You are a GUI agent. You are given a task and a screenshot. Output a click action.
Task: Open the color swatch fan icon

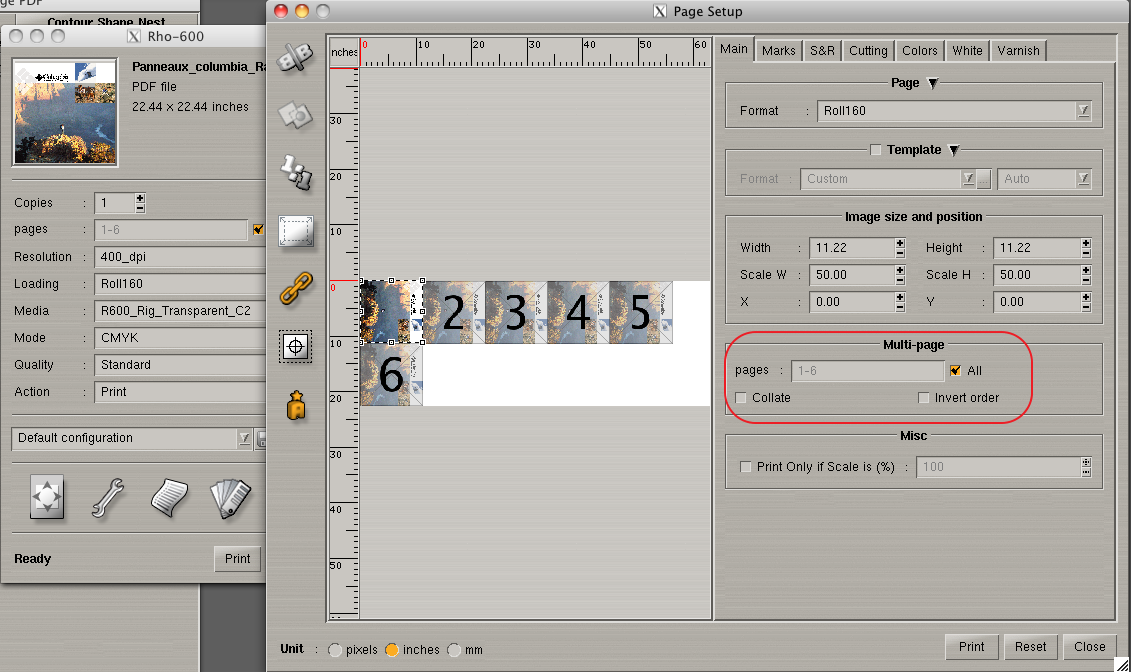point(229,497)
